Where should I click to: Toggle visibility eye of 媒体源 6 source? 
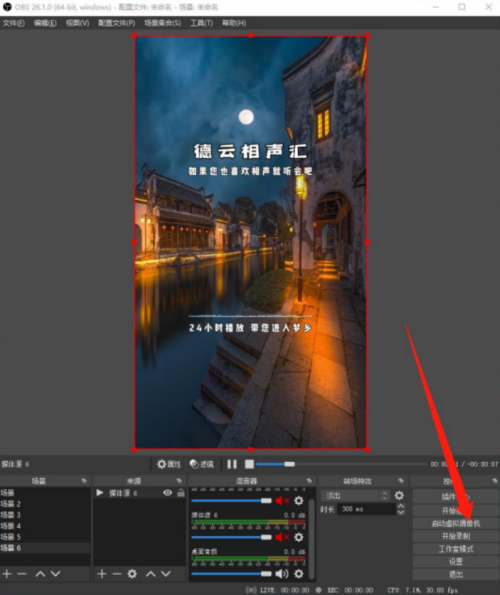(167, 493)
